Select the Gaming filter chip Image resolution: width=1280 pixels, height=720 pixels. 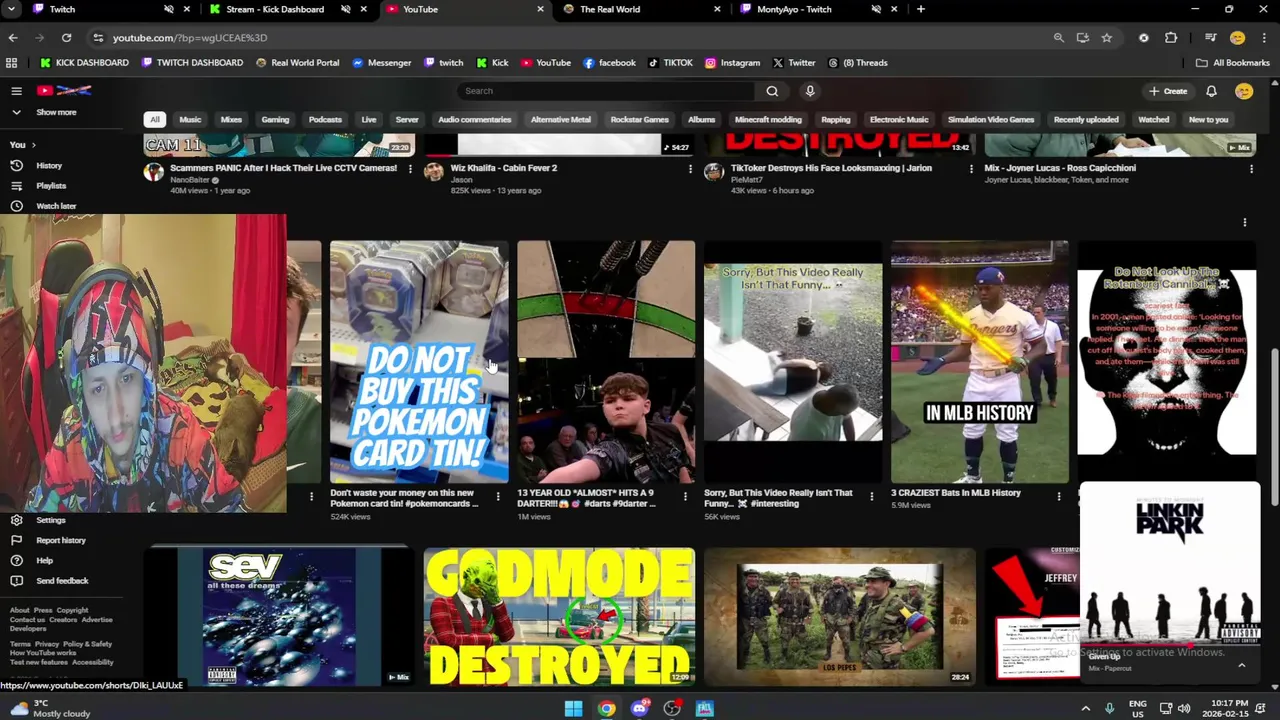click(275, 119)
